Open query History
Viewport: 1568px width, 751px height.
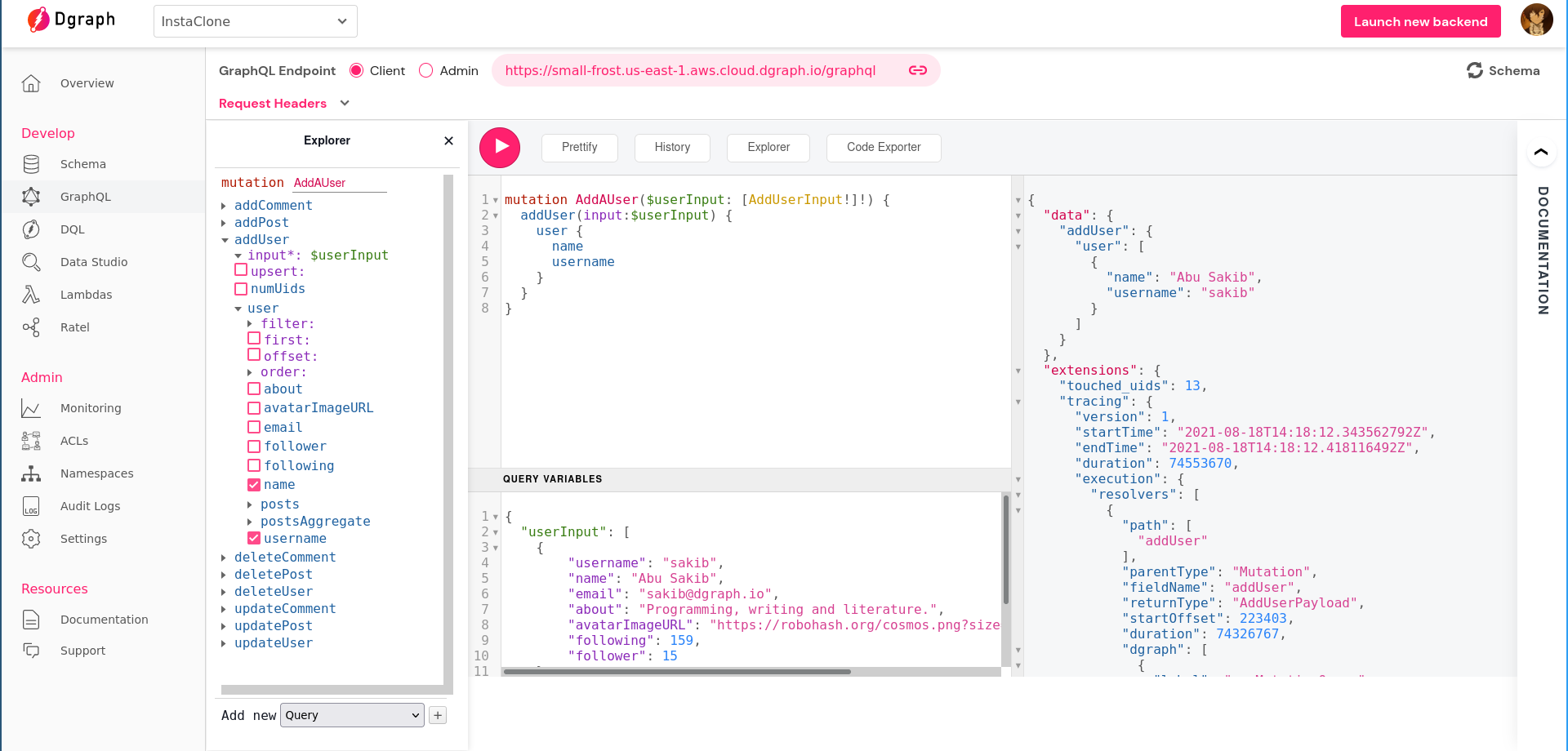click(672, 148)
